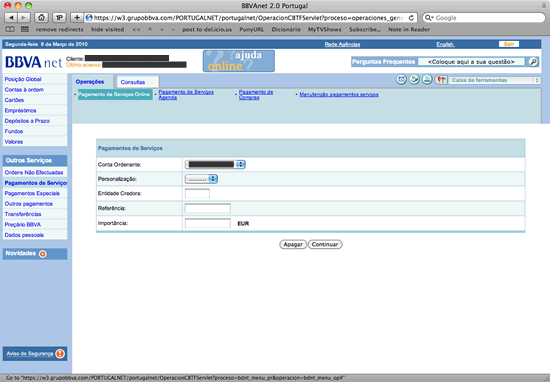The image size is (550, 382).
Task: Open Manutenção pagamentos serviços link
Action: pyautogui.click(x=339, y=94)
